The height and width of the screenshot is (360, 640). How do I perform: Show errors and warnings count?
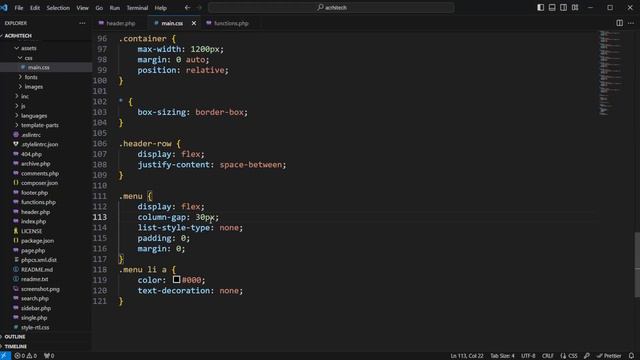[26, 356]
